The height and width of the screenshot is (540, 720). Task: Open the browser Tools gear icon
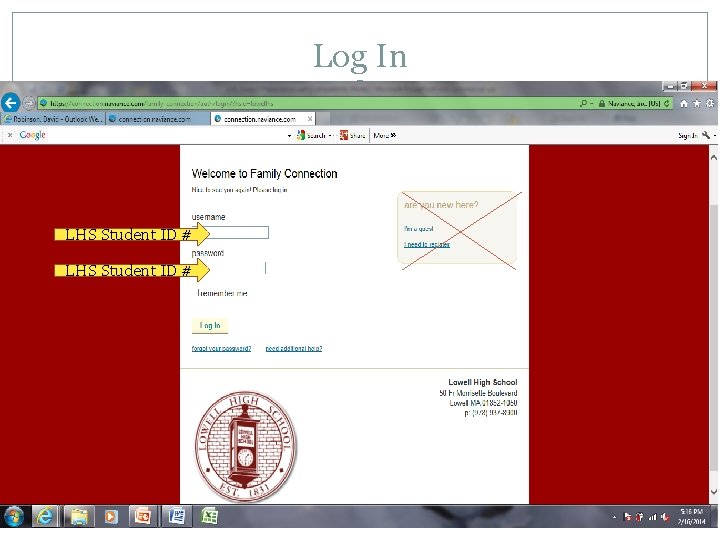point(710,103)
